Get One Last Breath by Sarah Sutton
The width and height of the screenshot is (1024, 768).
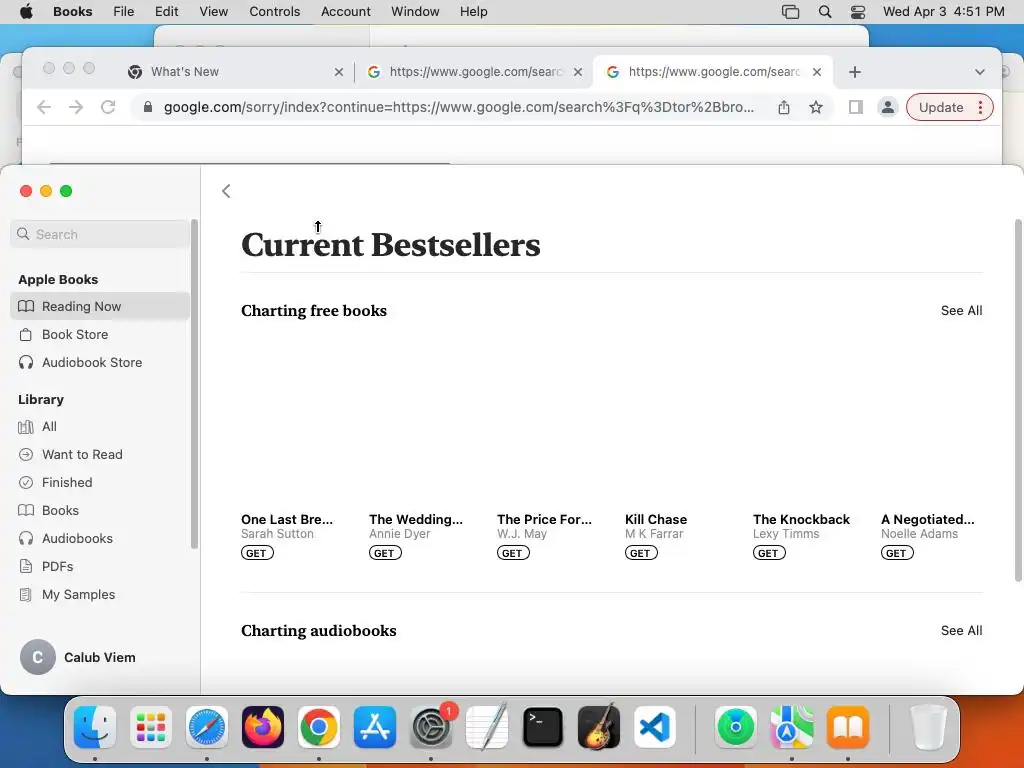[x=257, y=553]
